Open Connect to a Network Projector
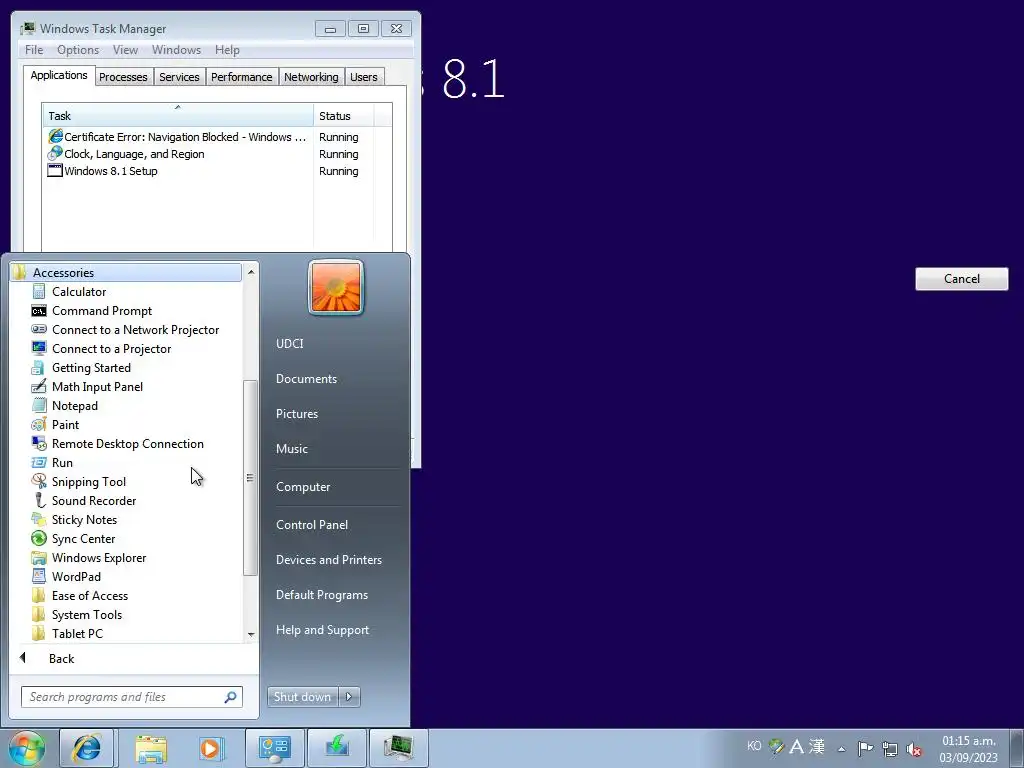1024x768 pixels. pyautogui.click(x=135, y=330)
